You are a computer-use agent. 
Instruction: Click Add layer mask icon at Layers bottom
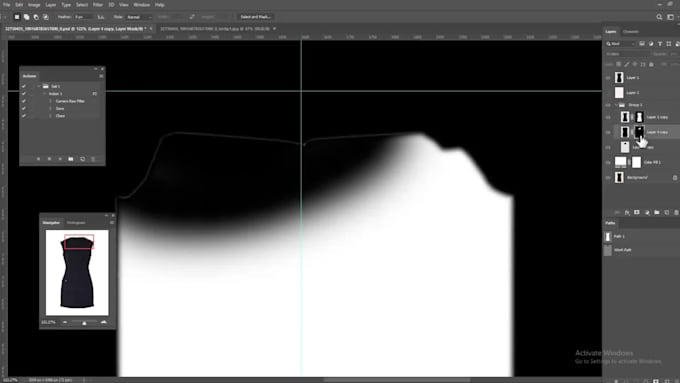click(x=637, y=213)
